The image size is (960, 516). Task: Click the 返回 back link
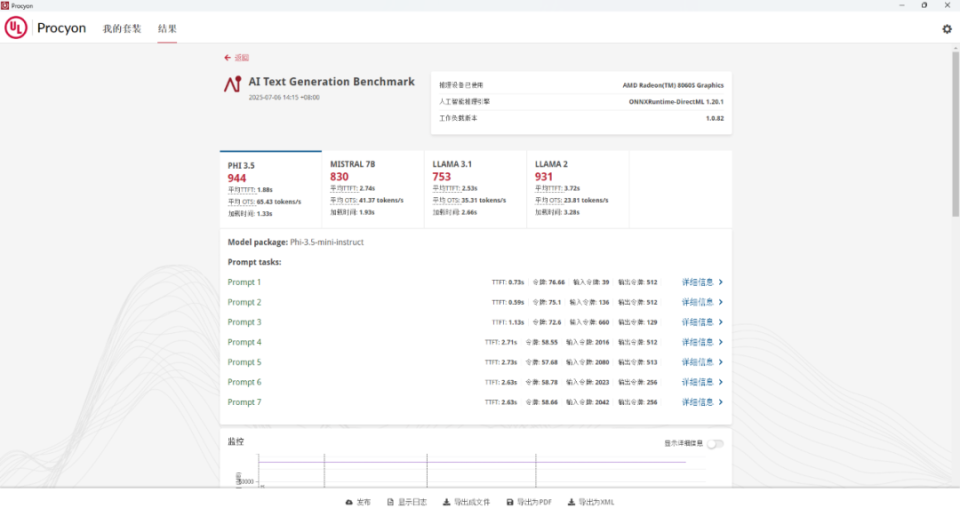[x=242, y=58]
